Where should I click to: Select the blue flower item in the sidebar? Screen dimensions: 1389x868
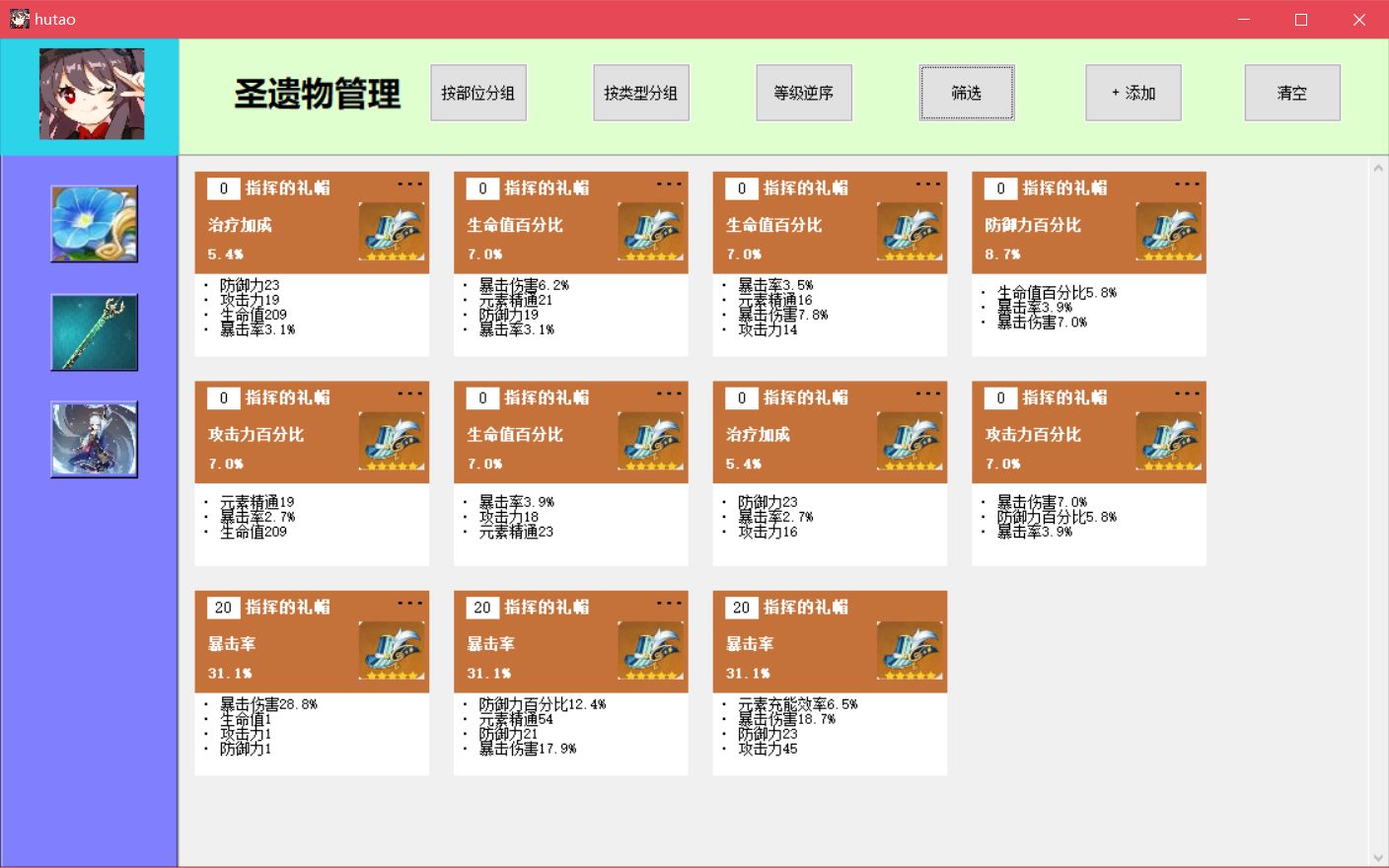[94, 223]
